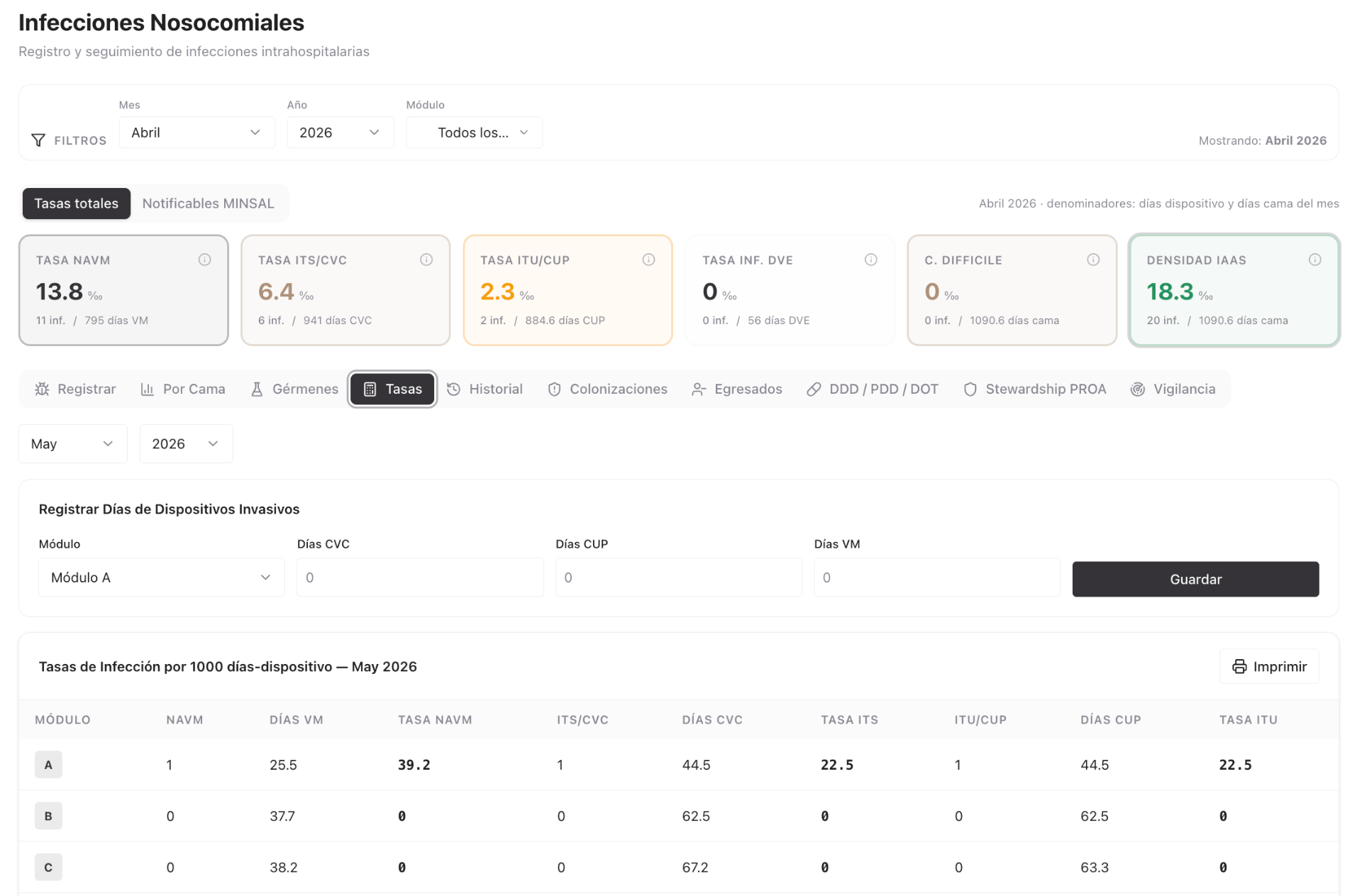Click the Mostrando: Abril 2026 text
Image resolution: width=1362 pixels, height=896 pixels.
click(1263, 140)
